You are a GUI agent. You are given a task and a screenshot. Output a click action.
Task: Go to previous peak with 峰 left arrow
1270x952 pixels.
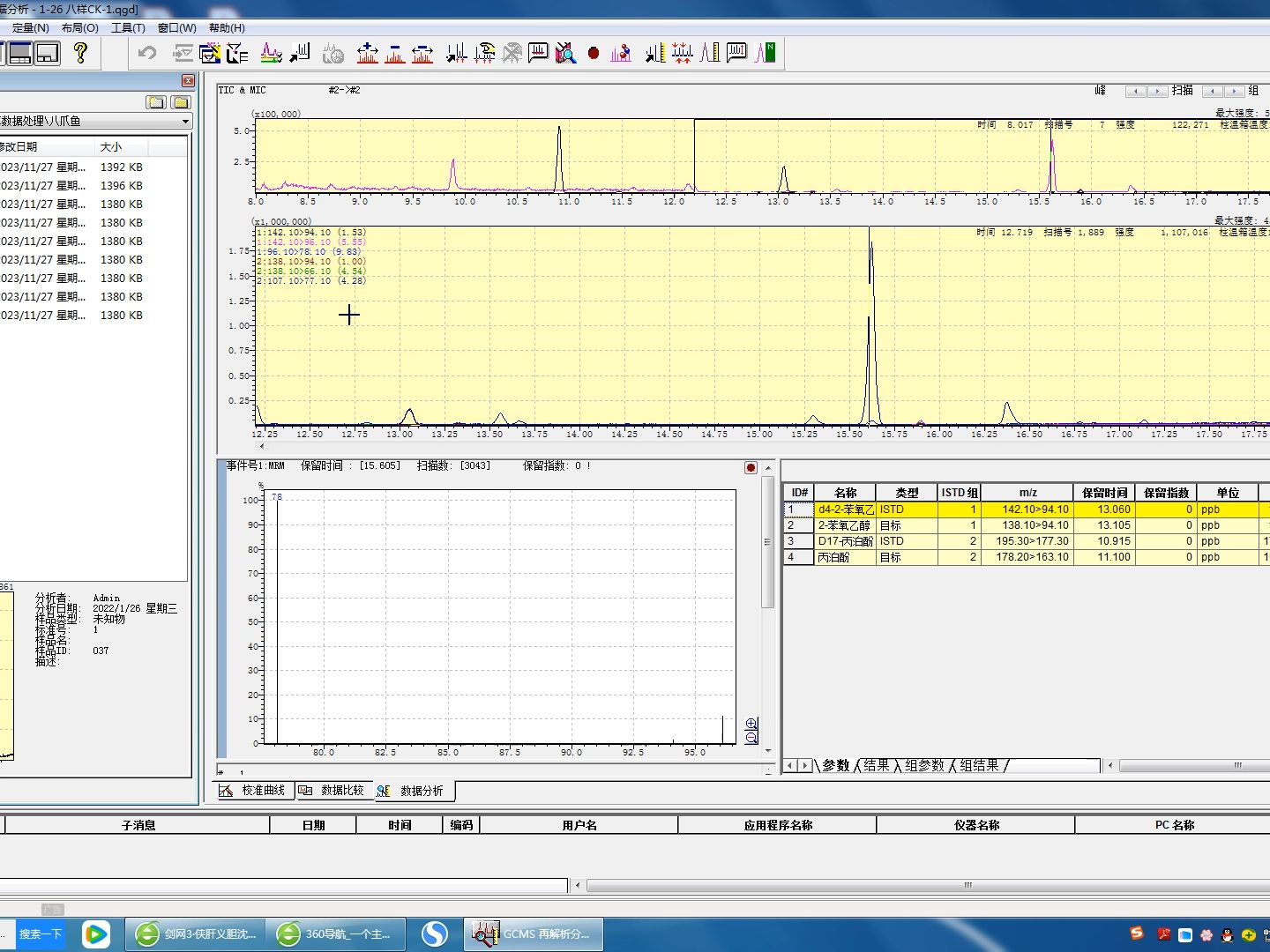1136,91
